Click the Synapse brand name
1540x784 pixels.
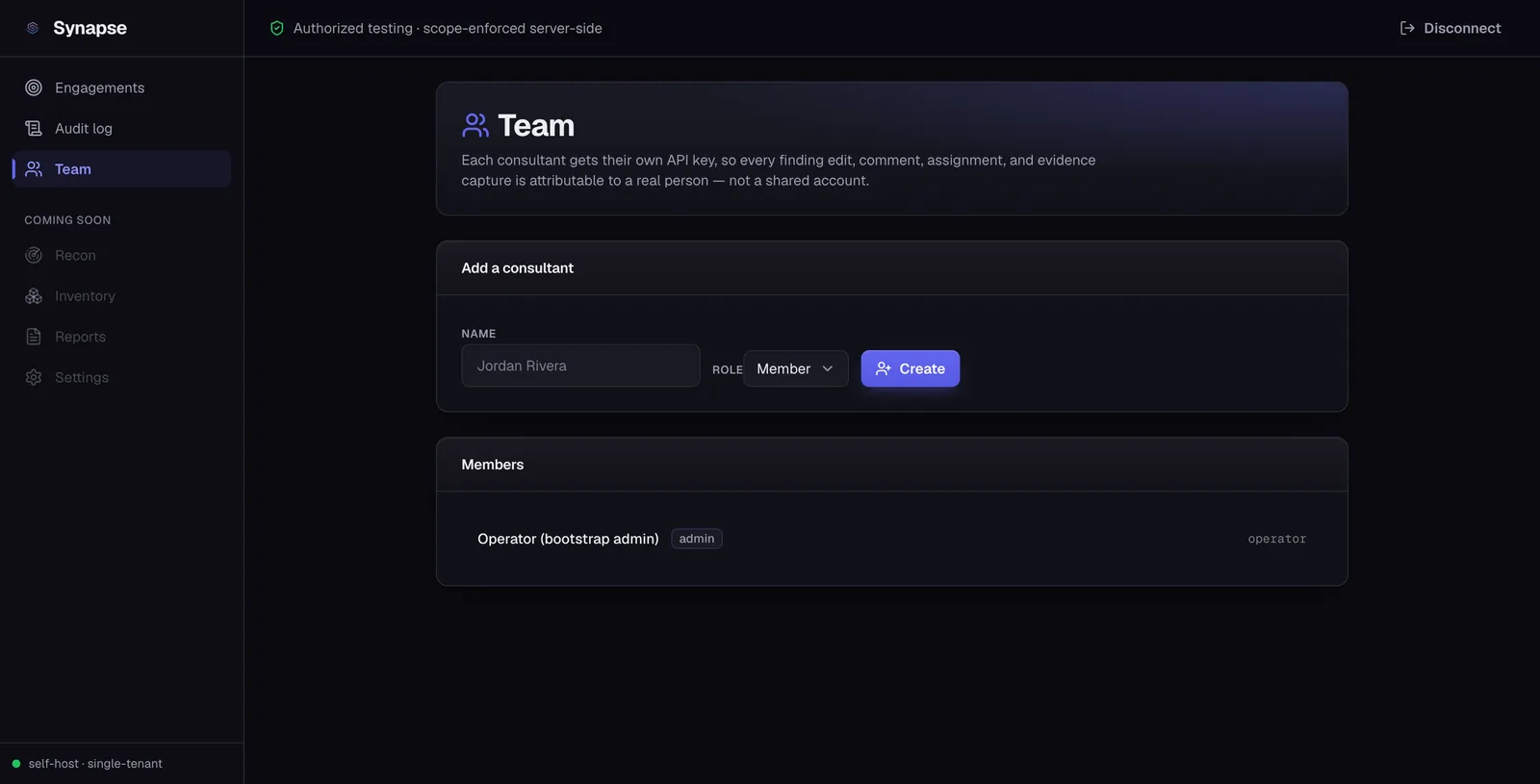point(90,28)
